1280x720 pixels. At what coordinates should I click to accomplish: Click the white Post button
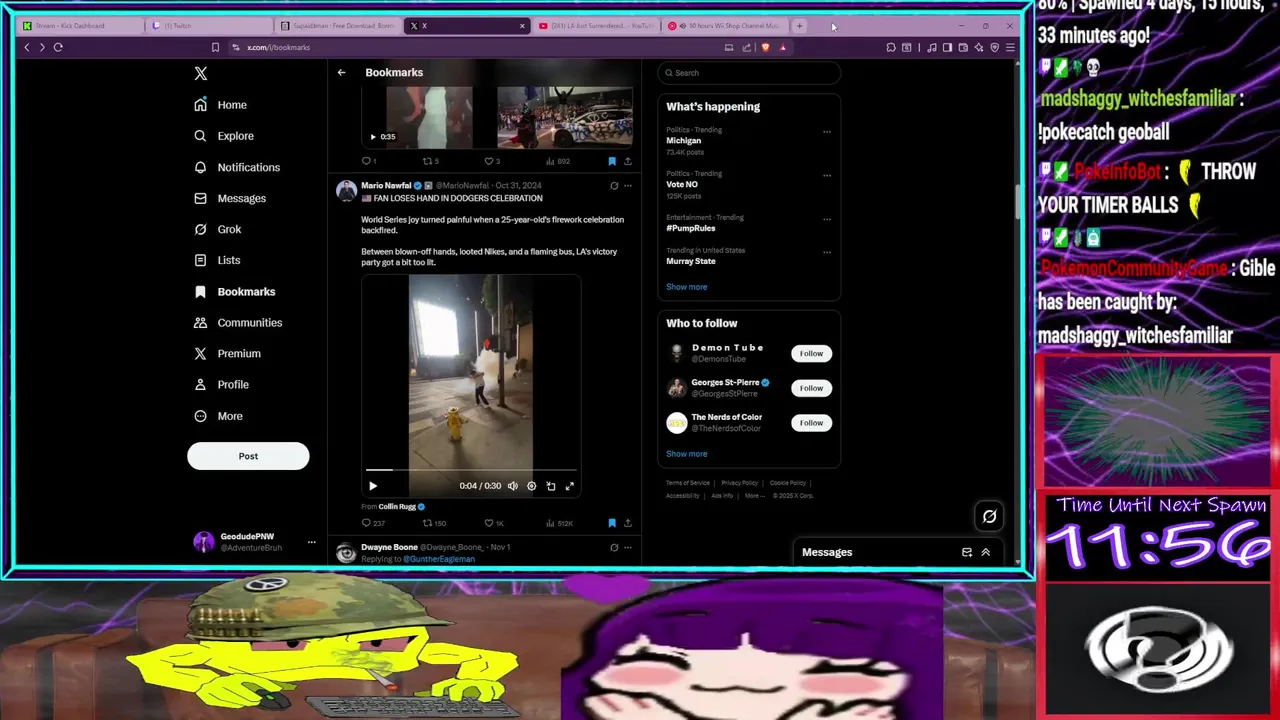[248, 456]
